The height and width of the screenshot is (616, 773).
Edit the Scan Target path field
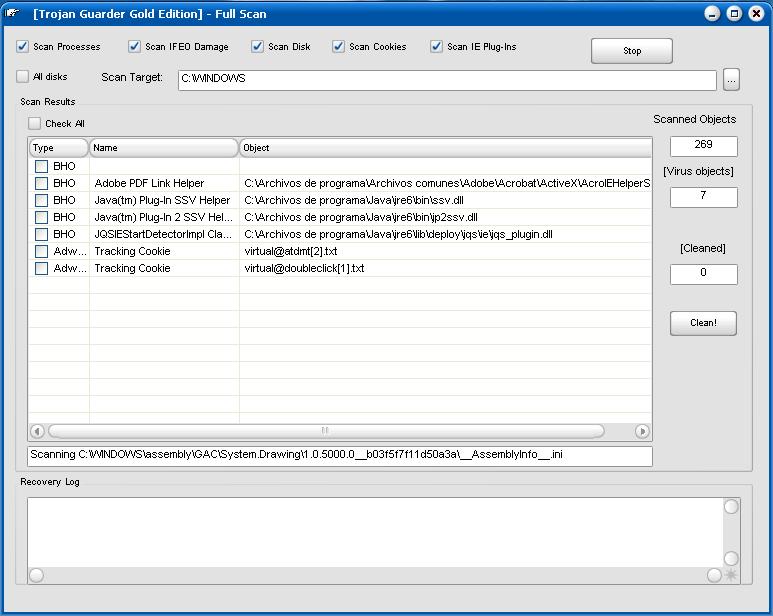click(x=447, y=80)
